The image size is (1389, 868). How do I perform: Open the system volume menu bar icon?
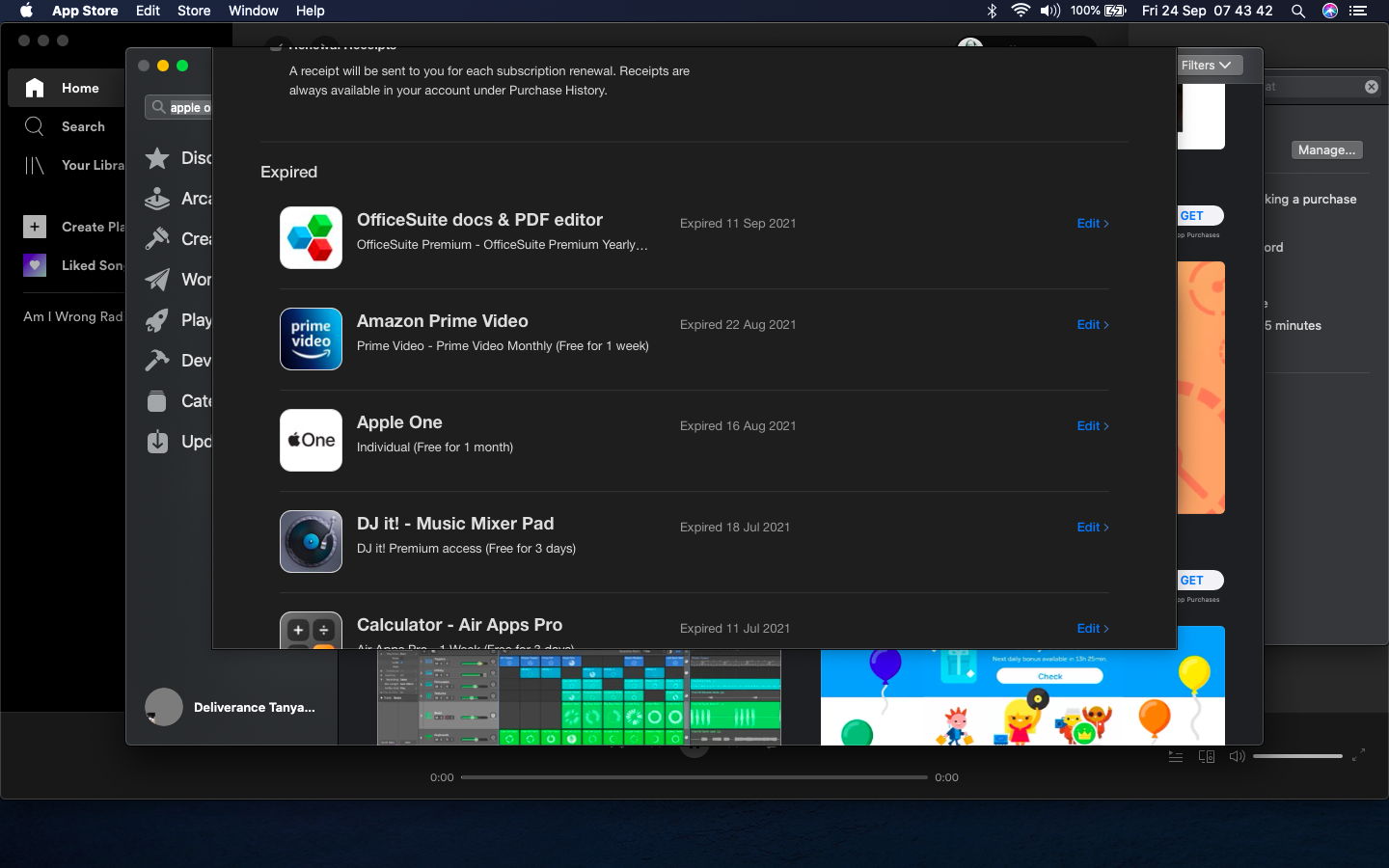(1050, 11)
